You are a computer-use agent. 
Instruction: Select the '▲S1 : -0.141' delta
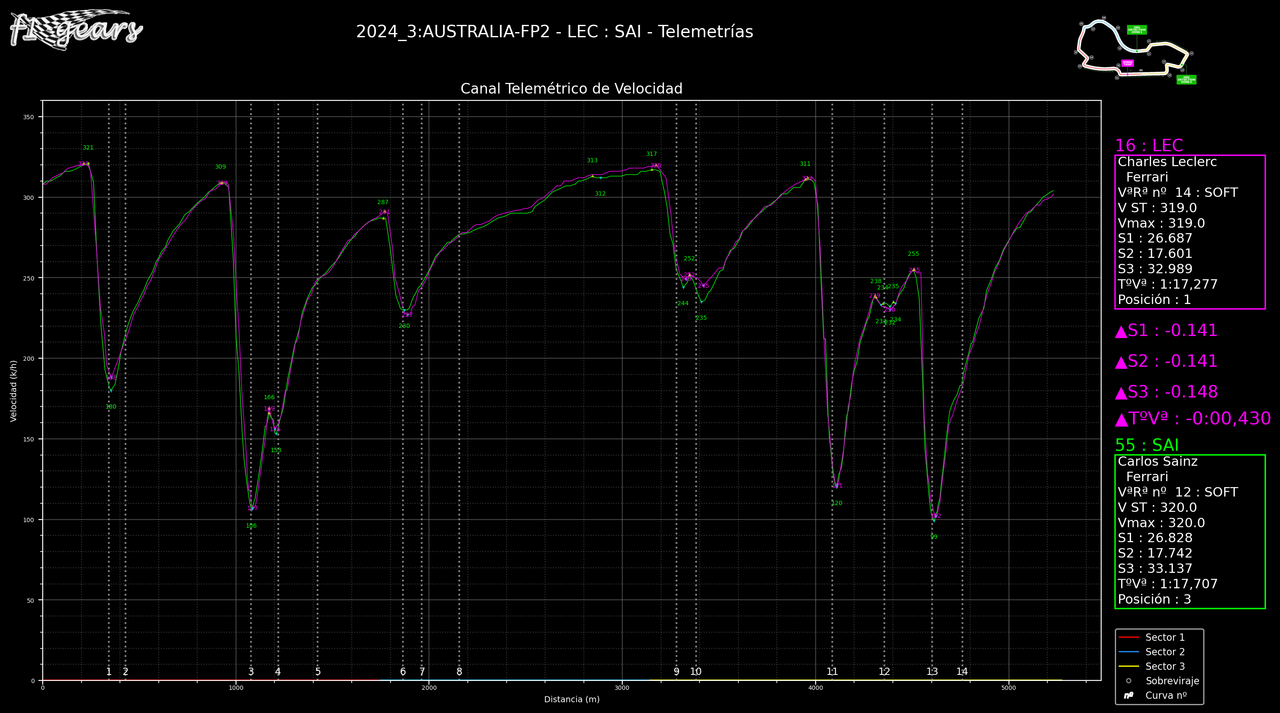[x=1166, y=331]
